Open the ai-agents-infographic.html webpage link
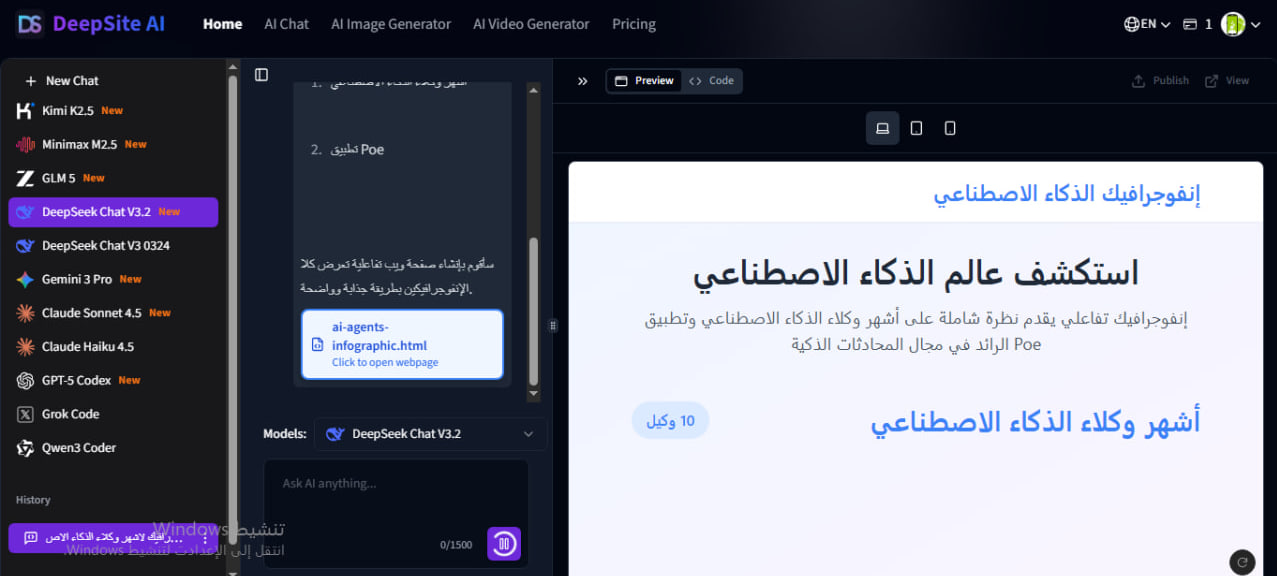Screen dimensions: 1277x576 [x=402, y=342]
